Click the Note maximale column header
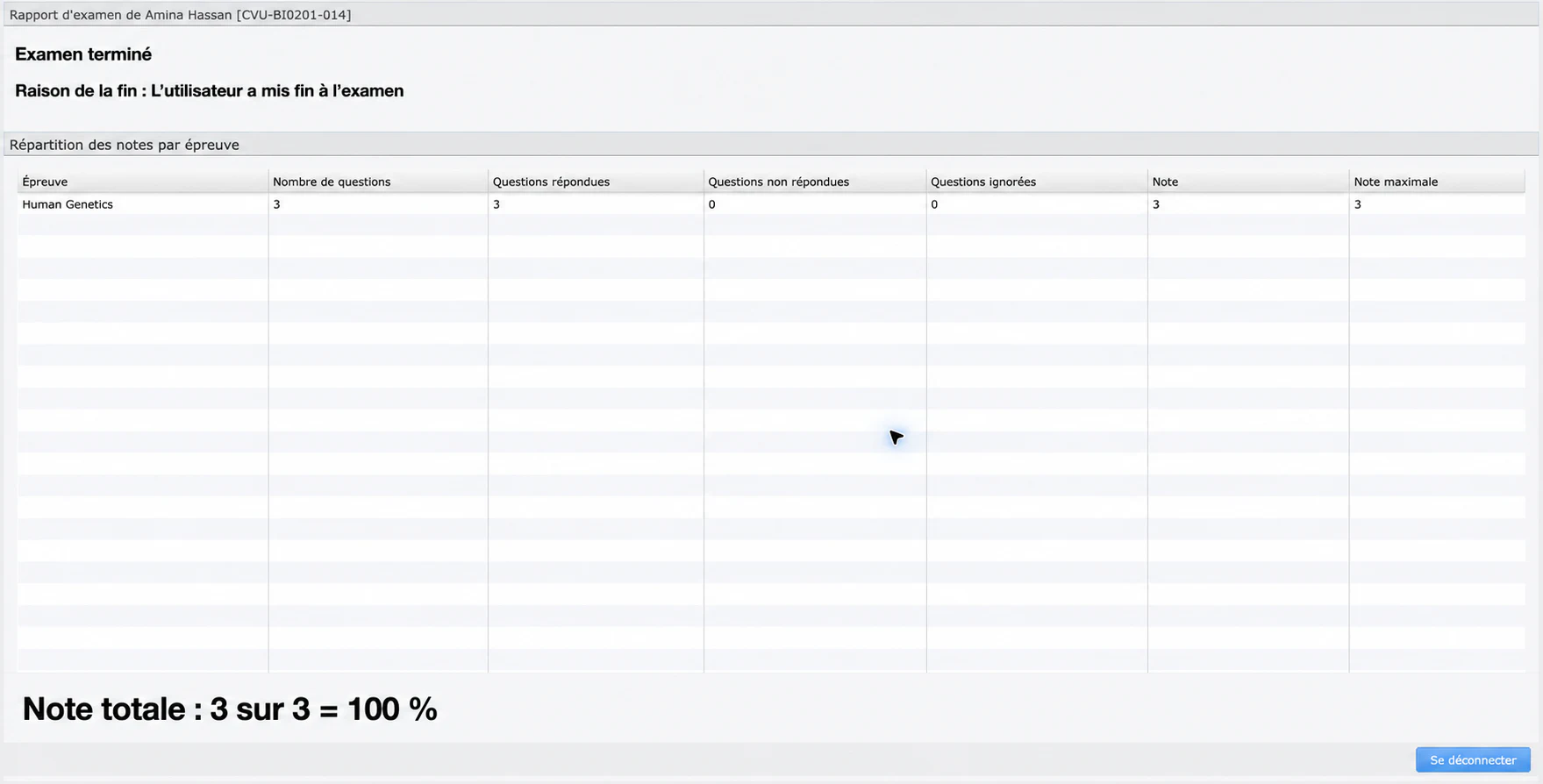 pos(1437,182)
